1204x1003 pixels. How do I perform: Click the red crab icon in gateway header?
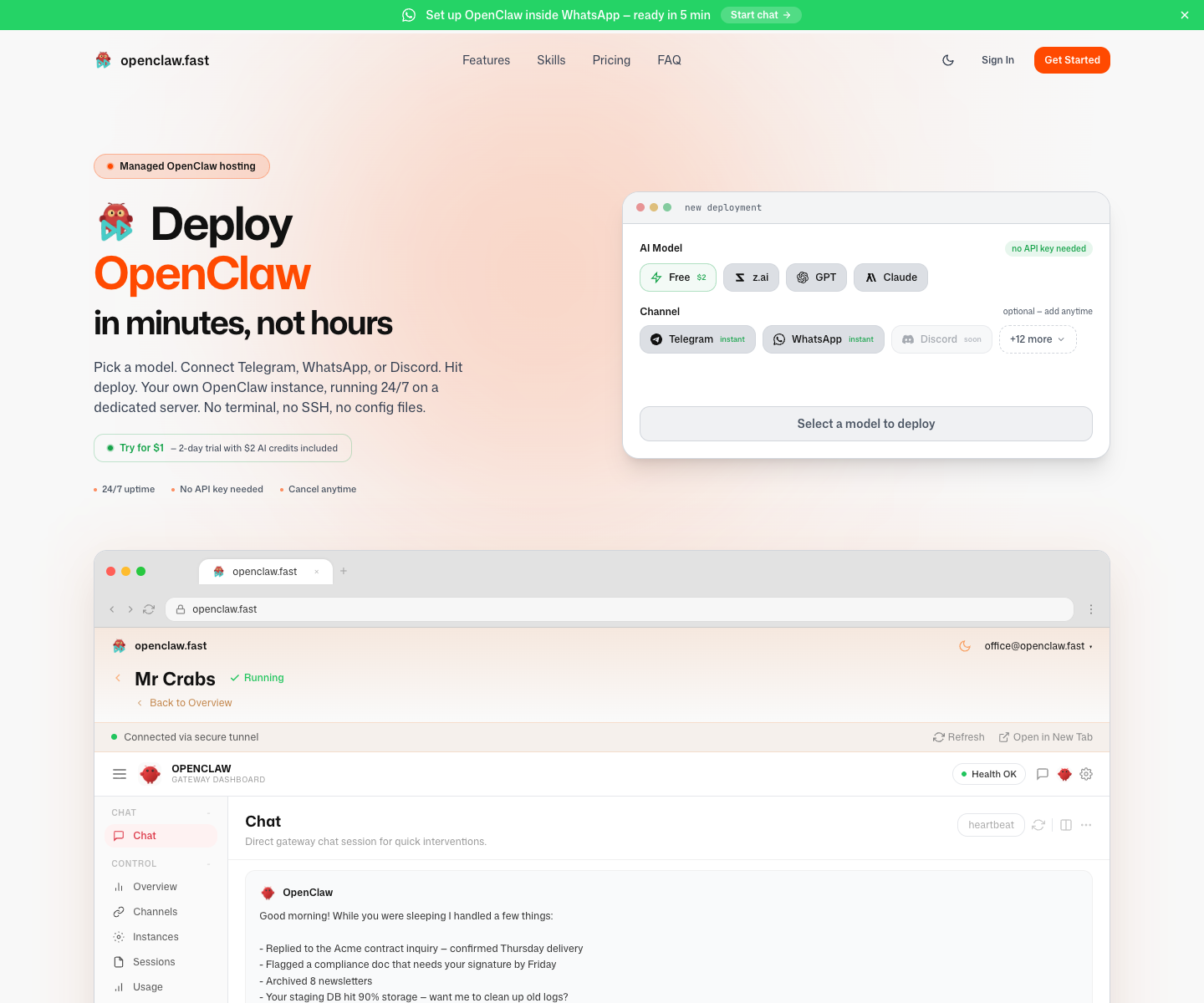[1064, 774]
